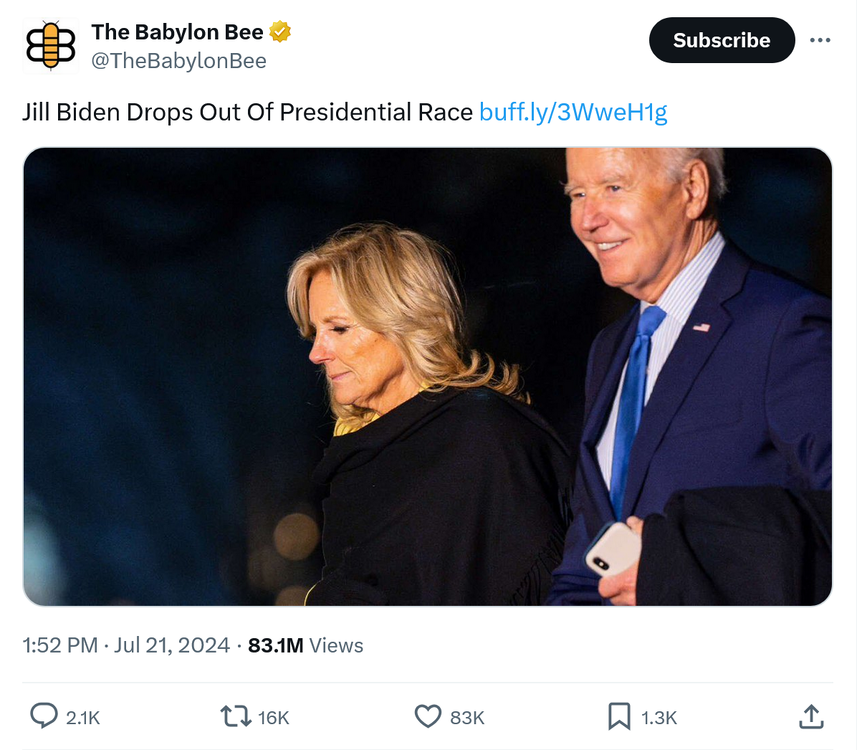Viewport: 857px width, 750px height.
Task: Like the post with the heart icon
Action: click(428, 716)
